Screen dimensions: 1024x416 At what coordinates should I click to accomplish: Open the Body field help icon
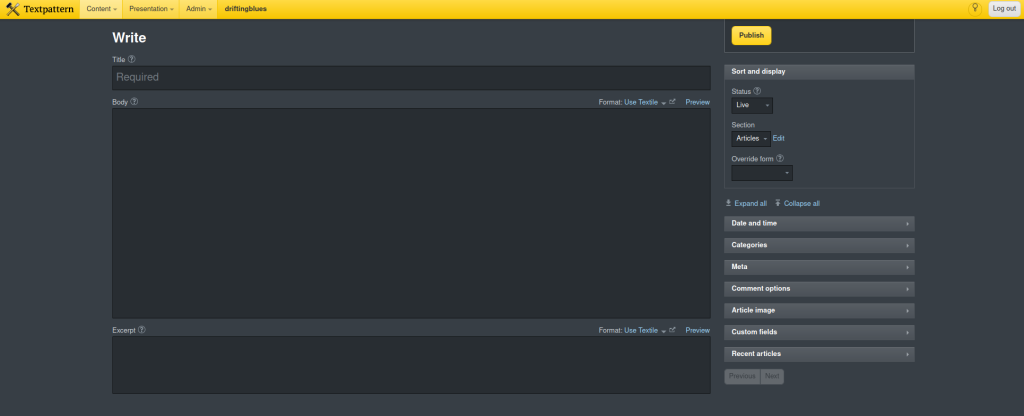coord(134,101)
